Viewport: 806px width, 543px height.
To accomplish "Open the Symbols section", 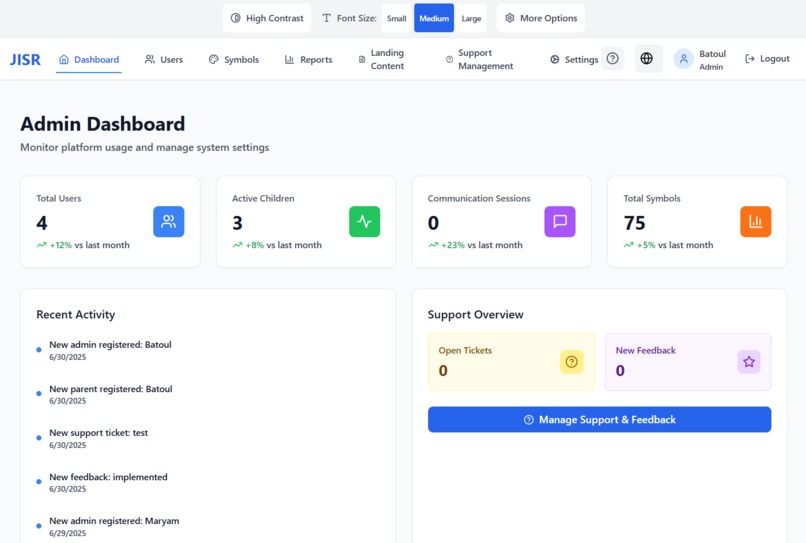I will (x=234, y=60).
